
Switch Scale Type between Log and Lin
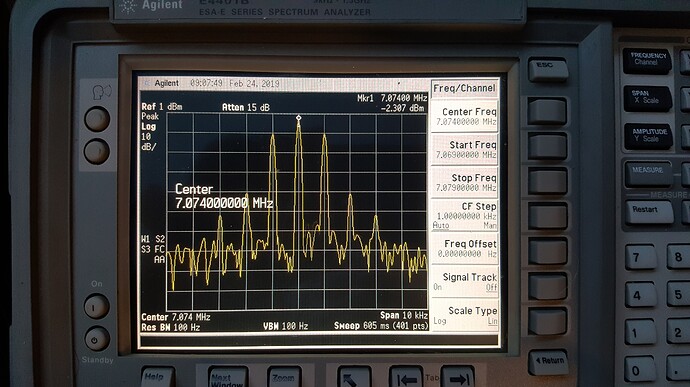(464, 315)
